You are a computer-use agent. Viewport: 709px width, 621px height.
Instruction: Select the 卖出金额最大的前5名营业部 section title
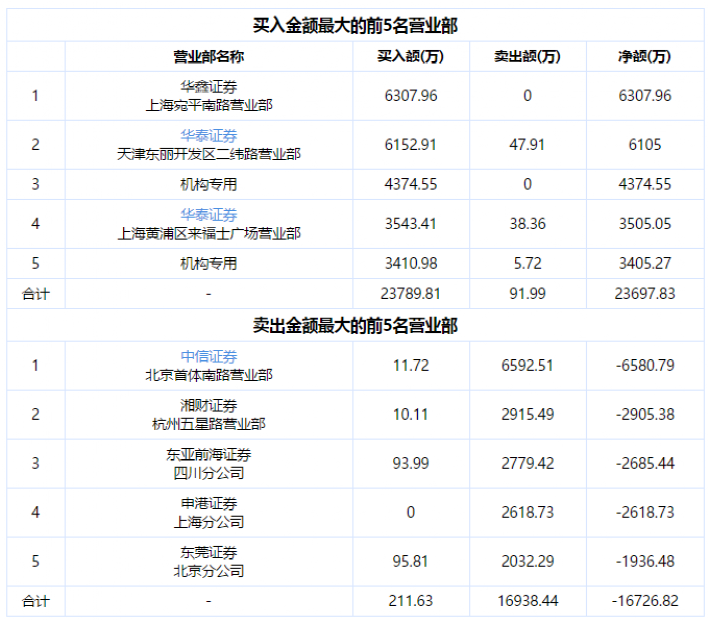click(354, 326)
